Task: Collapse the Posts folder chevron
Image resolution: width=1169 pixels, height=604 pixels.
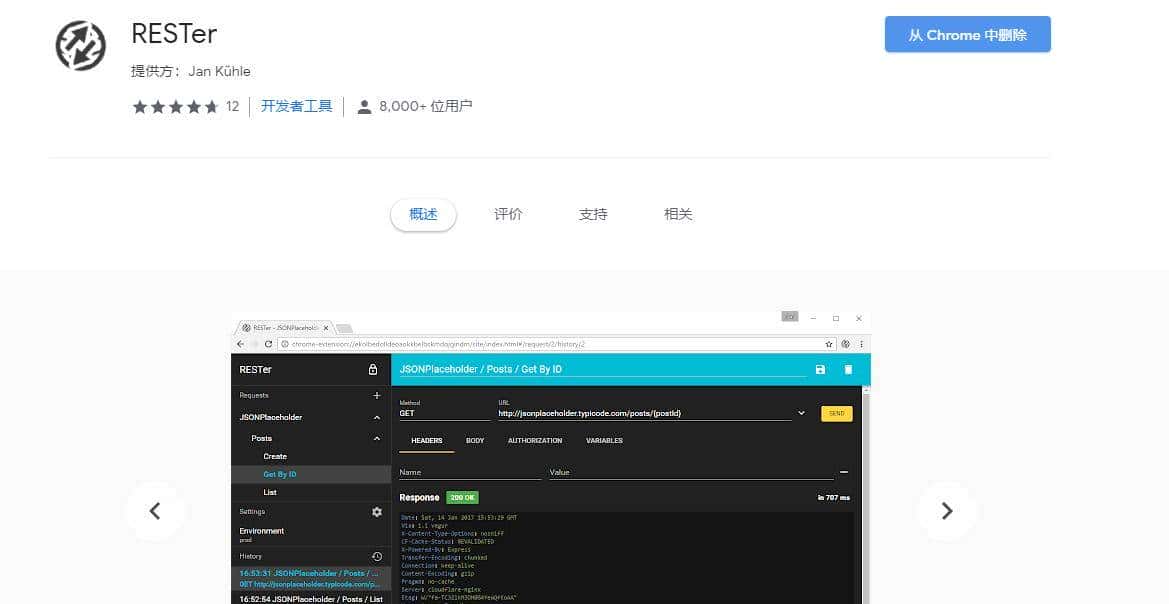Action: click(377, 438)
